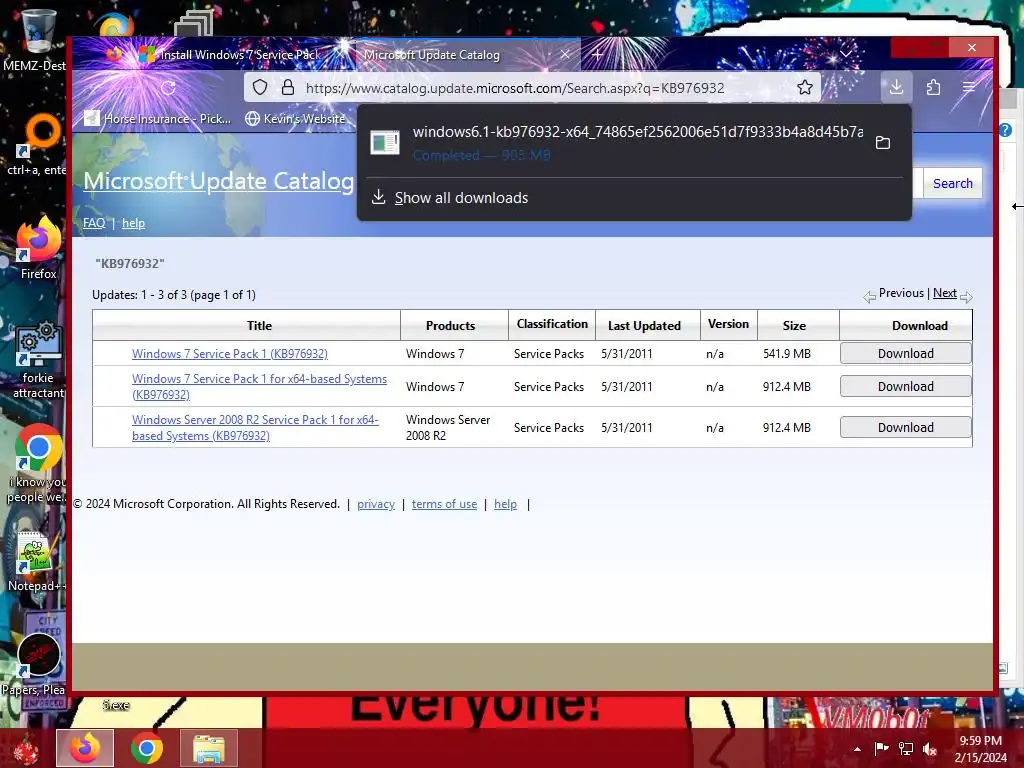Open the footer help link
This screenshot has height=768, width=1024.
point(505,504)
